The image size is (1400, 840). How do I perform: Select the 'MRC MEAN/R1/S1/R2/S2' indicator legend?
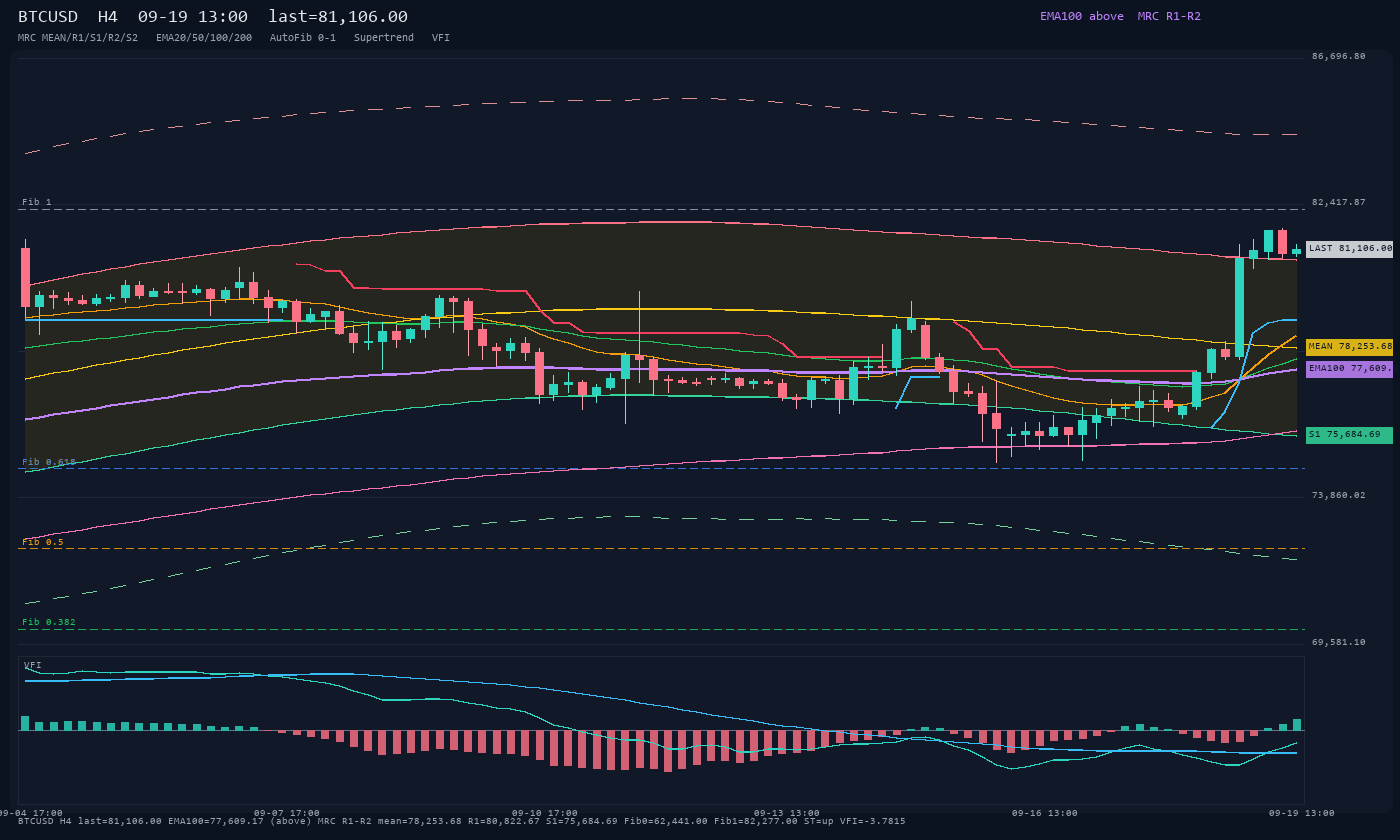[x=78, y=38]
